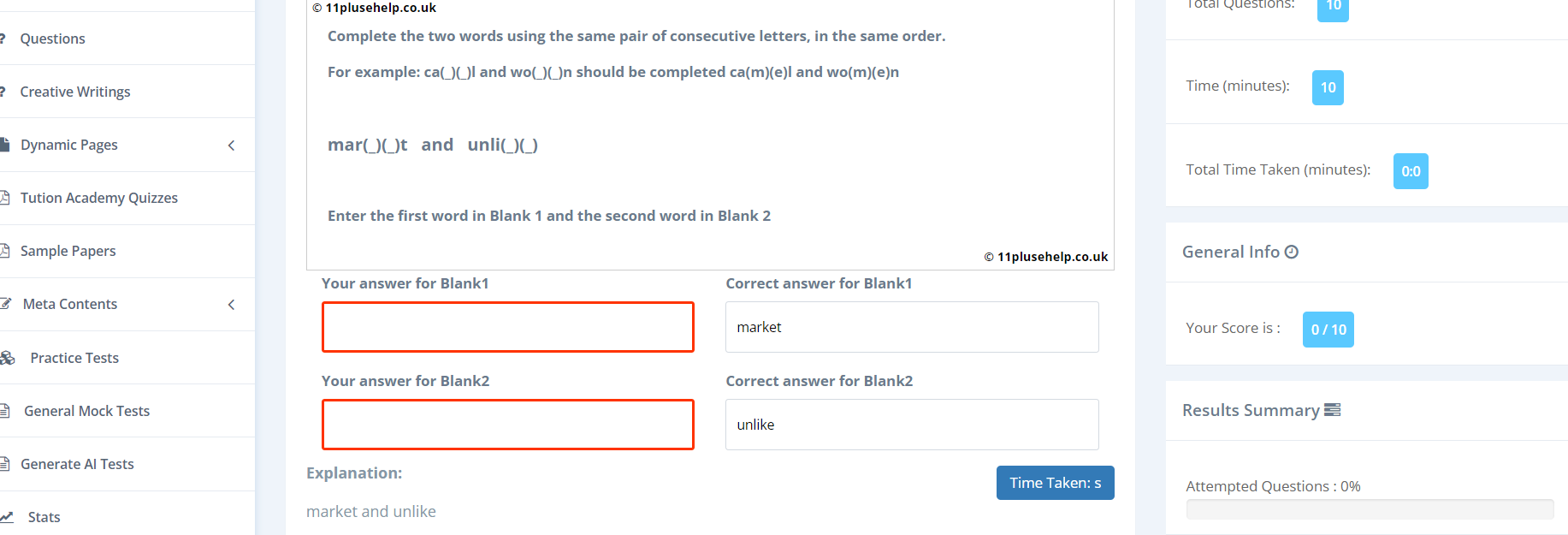Image resolution: width=1568 pixels, height=535 pixels.
Task: Open Creative Writings in sidebar
Action: point(75,92)
